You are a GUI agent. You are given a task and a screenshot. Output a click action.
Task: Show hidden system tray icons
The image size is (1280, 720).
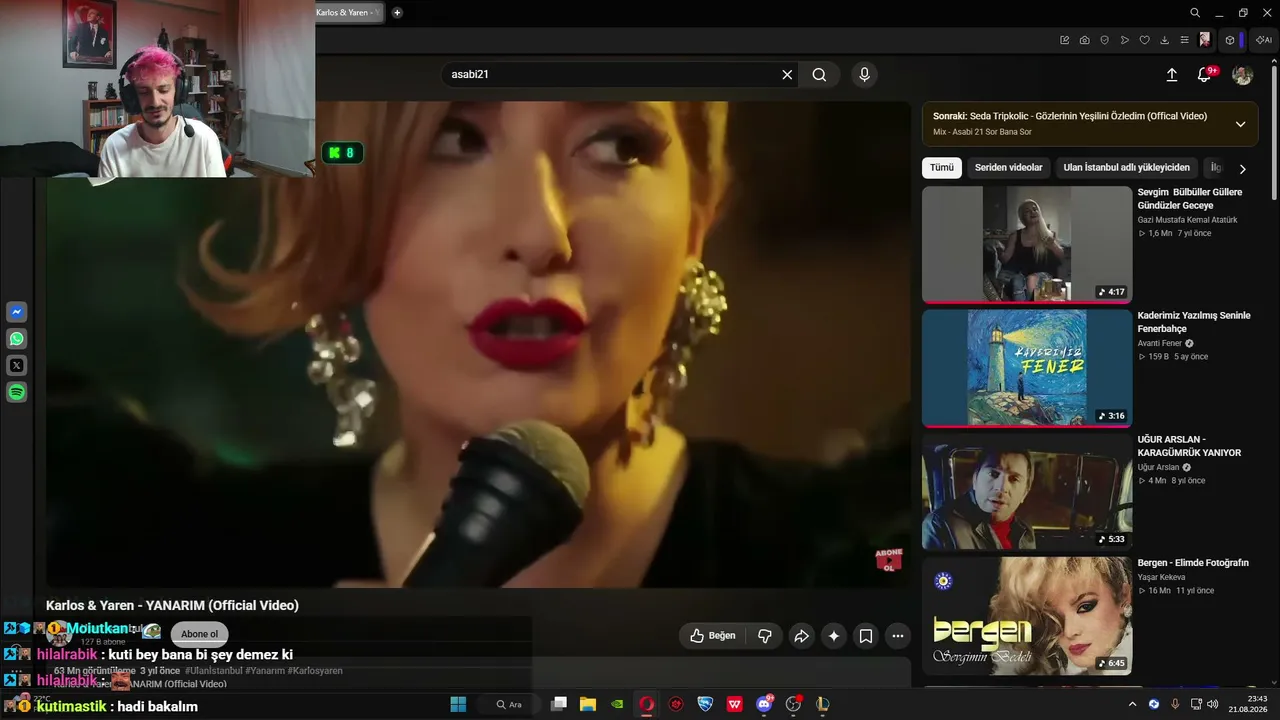pyautogui.click(x=1132, y=704)
